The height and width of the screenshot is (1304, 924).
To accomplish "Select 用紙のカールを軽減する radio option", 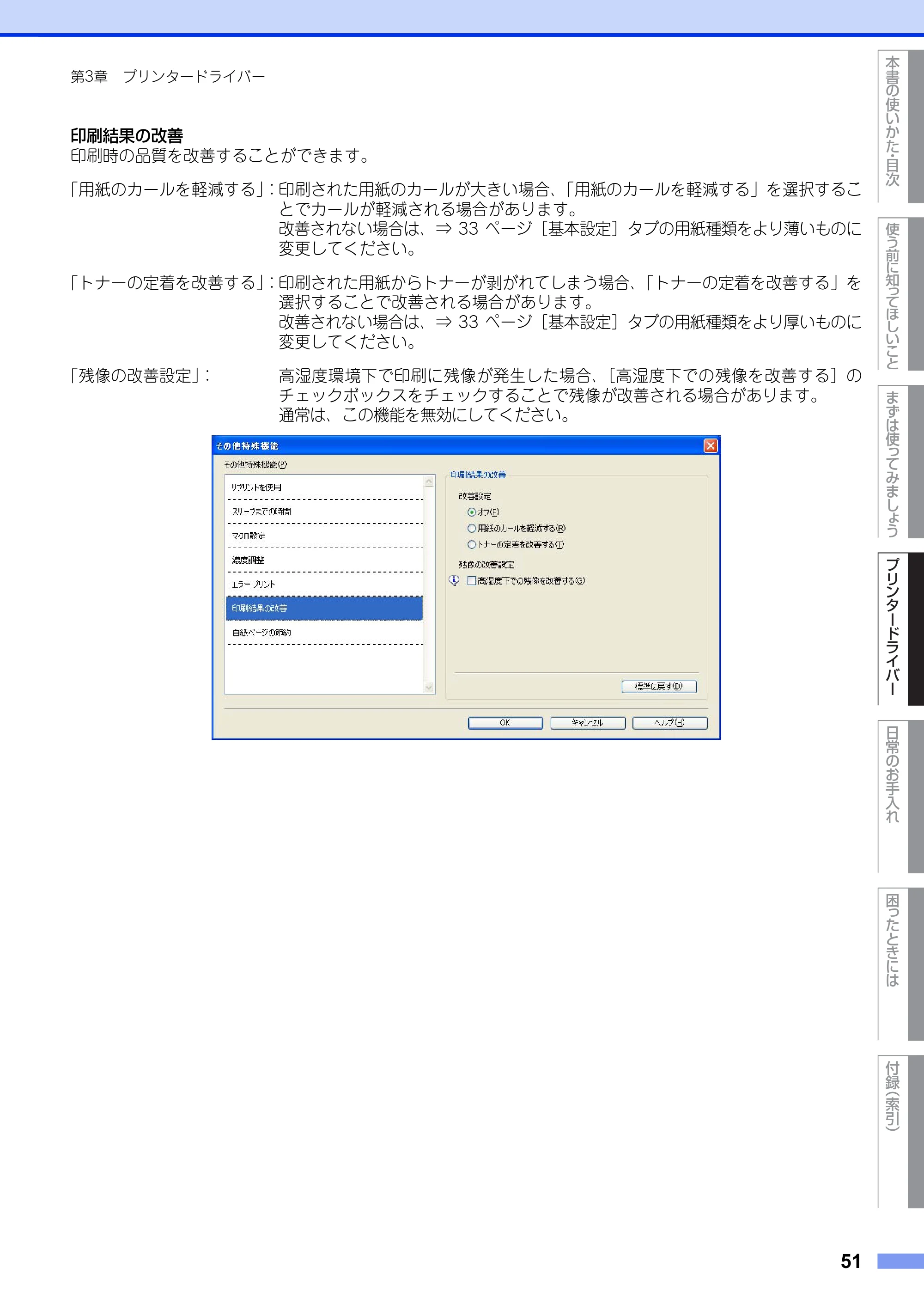I will coord(471,529).
